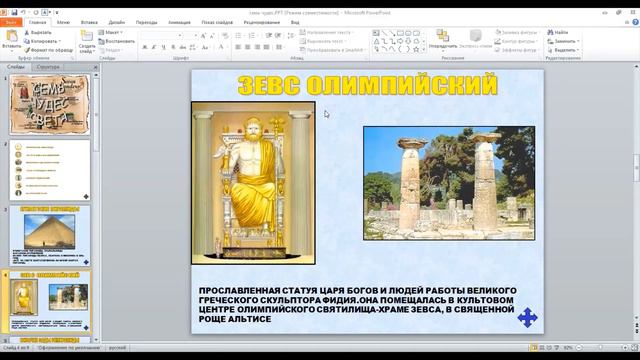Image resolution: width=640 pixels, height=360 pixels.
Task: Expand the Макет layout dropdown
Action: tap(110, 32)
